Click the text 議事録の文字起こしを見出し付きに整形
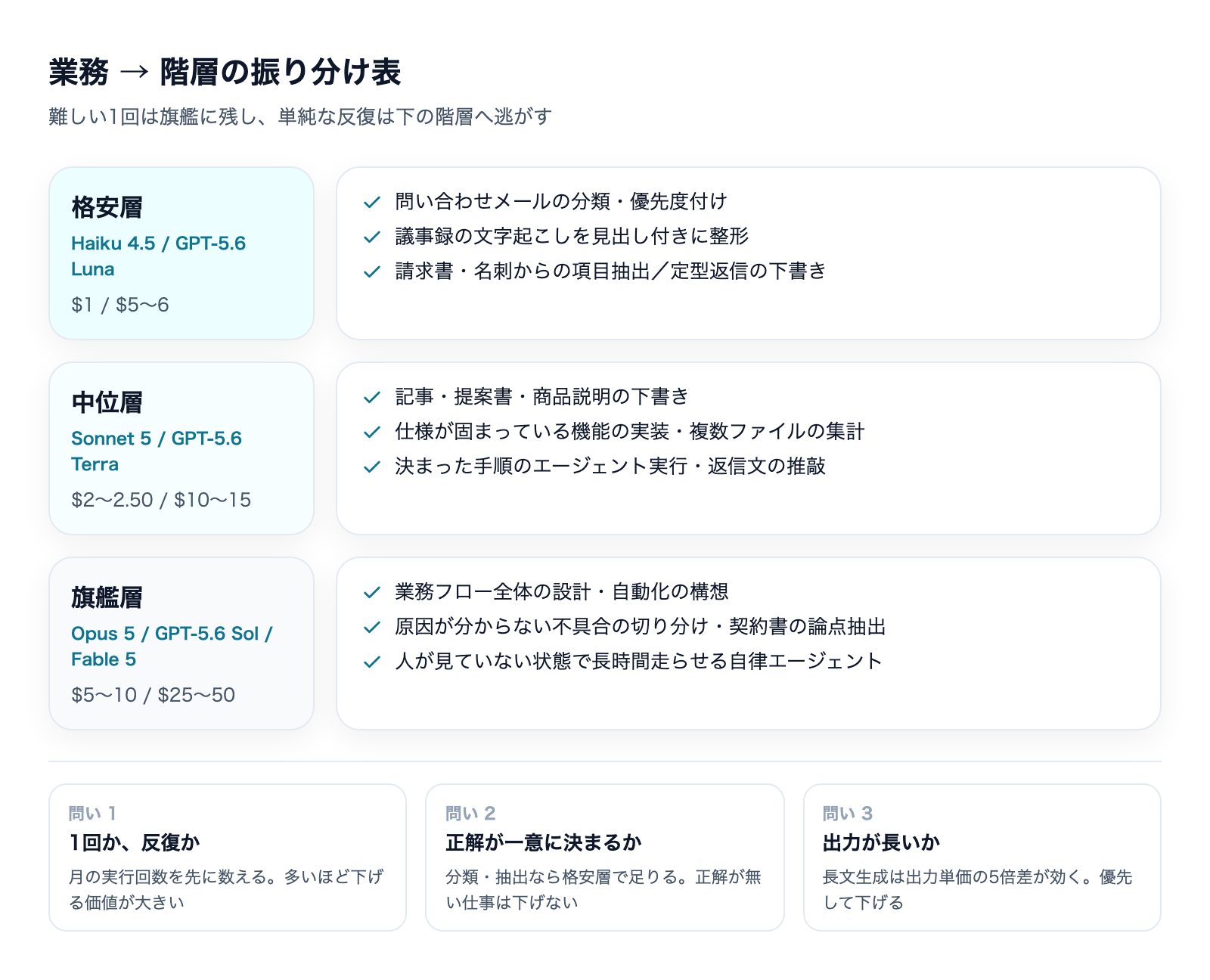The width and height of the screenshot is (1210, 980). coord(572,237)
